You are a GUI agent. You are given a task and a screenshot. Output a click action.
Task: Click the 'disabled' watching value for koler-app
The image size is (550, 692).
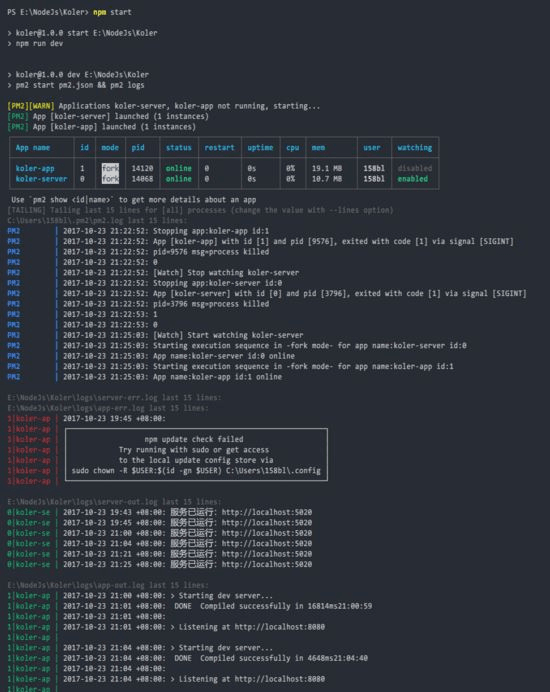(414, 168)
